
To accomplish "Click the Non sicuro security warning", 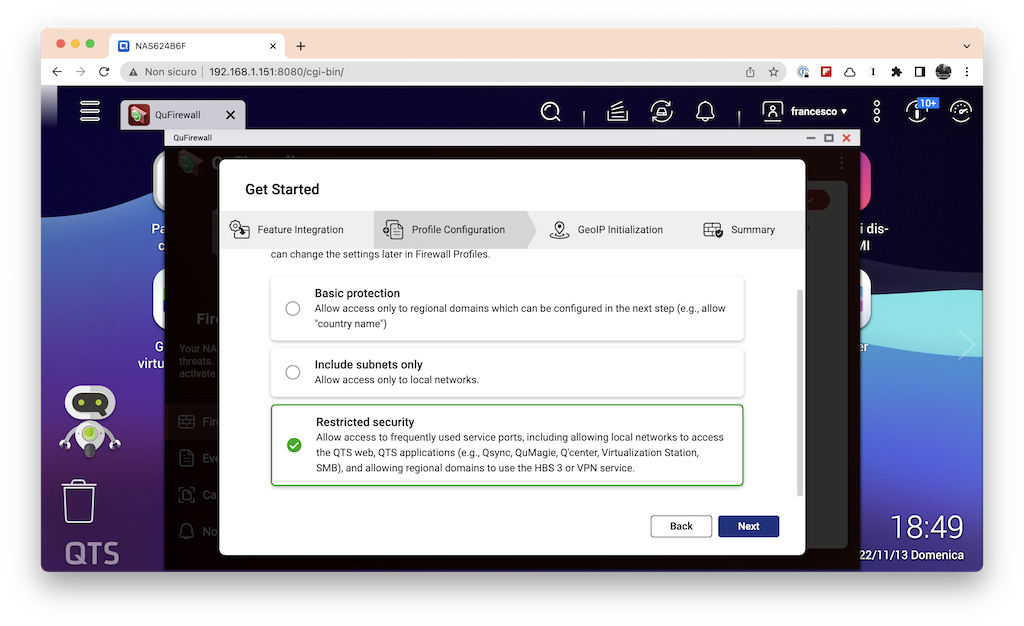I will 163,72.
